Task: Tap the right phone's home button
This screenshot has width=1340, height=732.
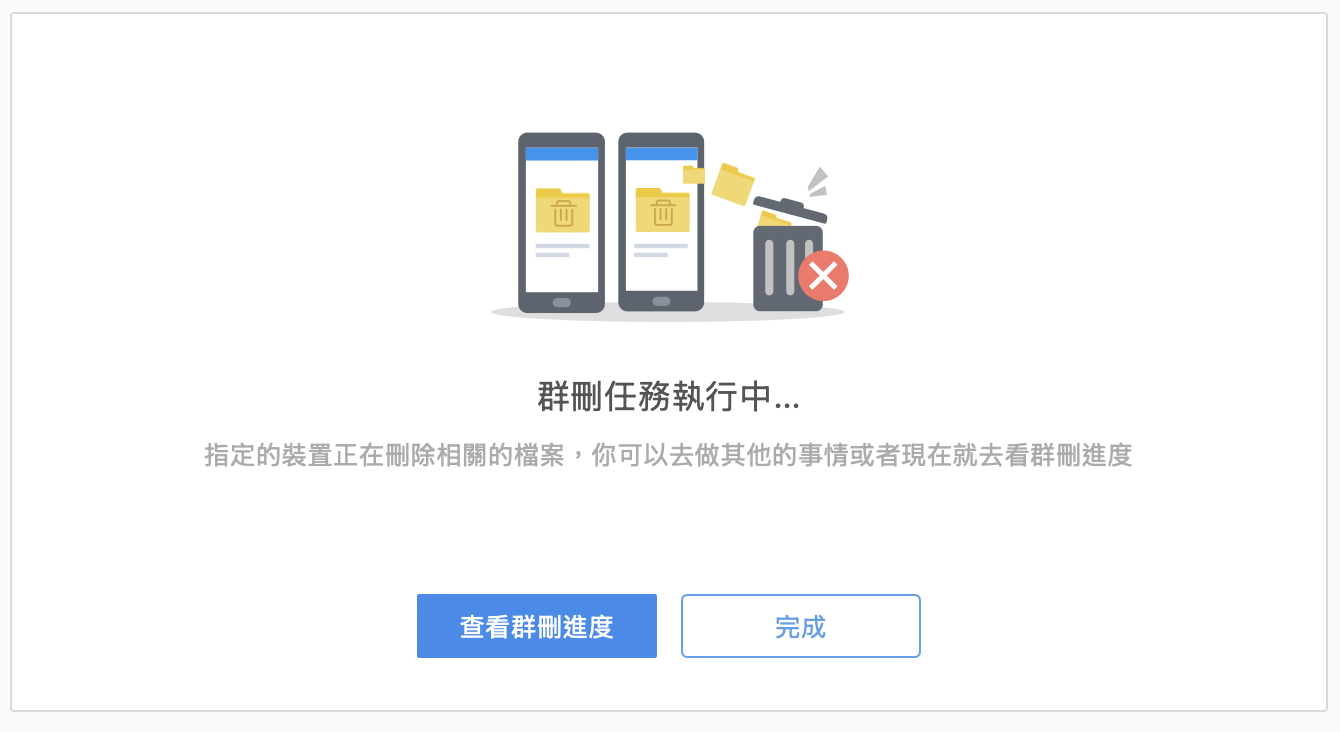Action: 661,301
